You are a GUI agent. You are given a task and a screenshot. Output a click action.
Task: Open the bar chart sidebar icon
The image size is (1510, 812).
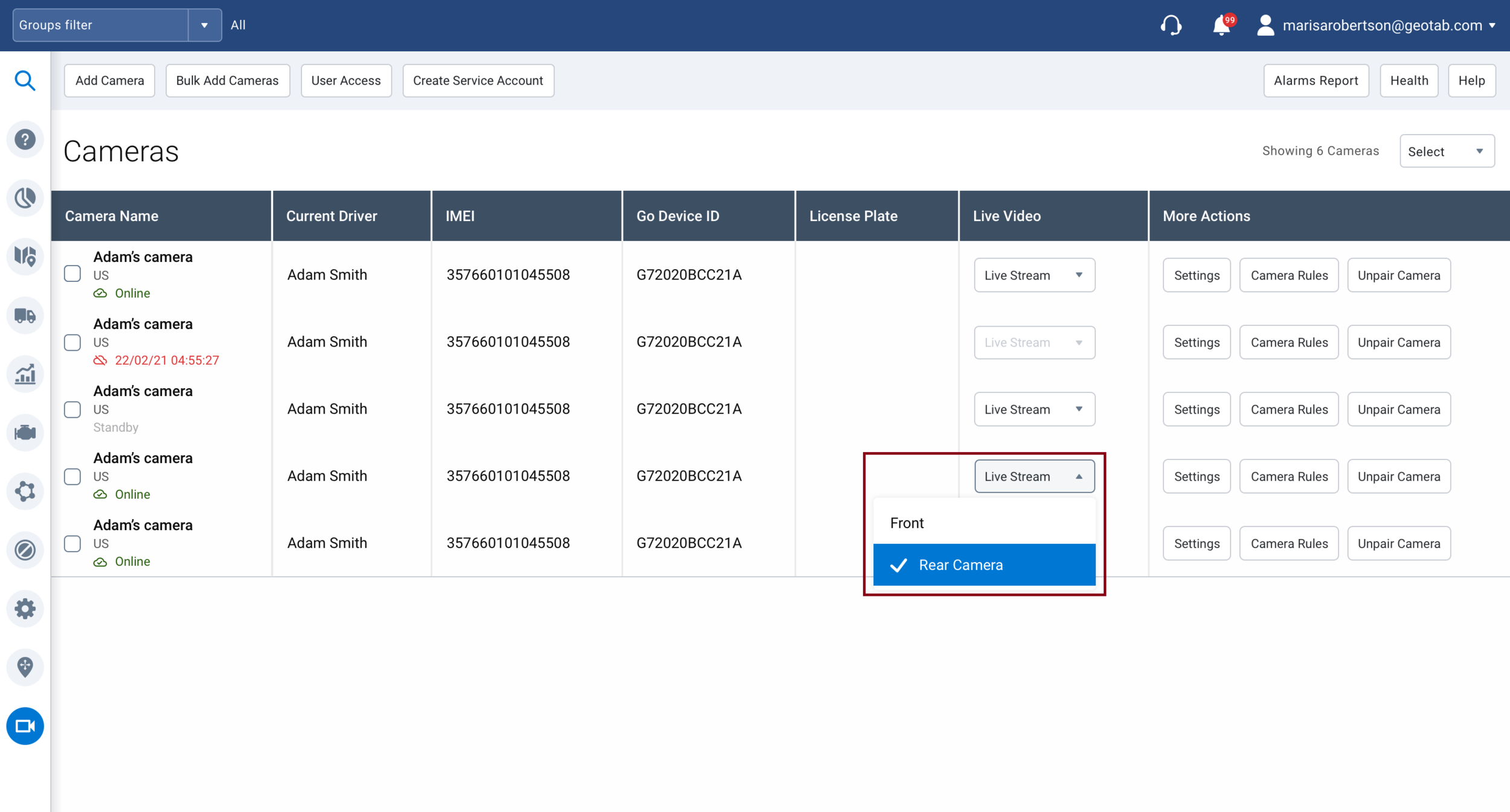click(25, 374)
